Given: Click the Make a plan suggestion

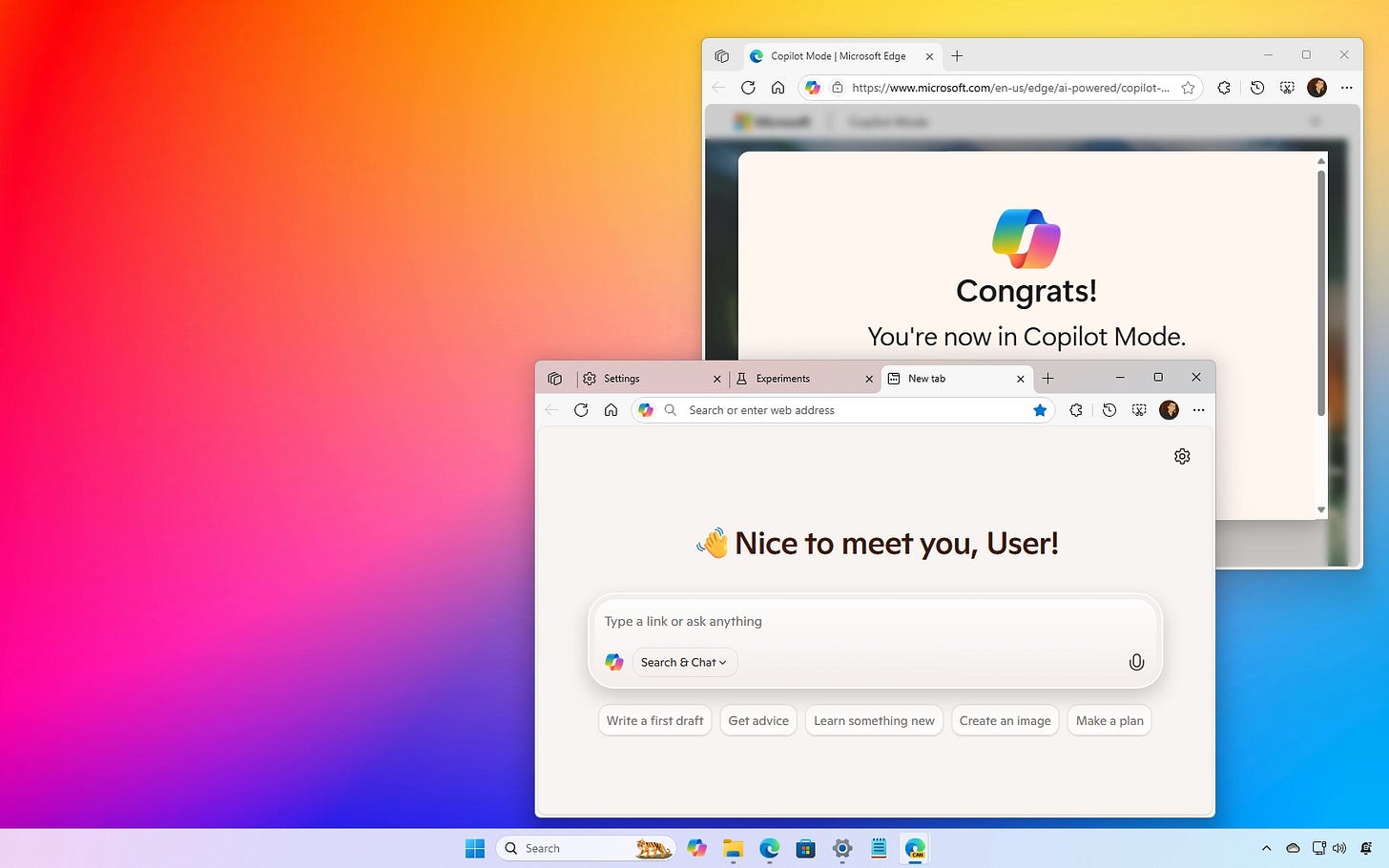Looking at the screenshot, I should [x=1109, y=720].
